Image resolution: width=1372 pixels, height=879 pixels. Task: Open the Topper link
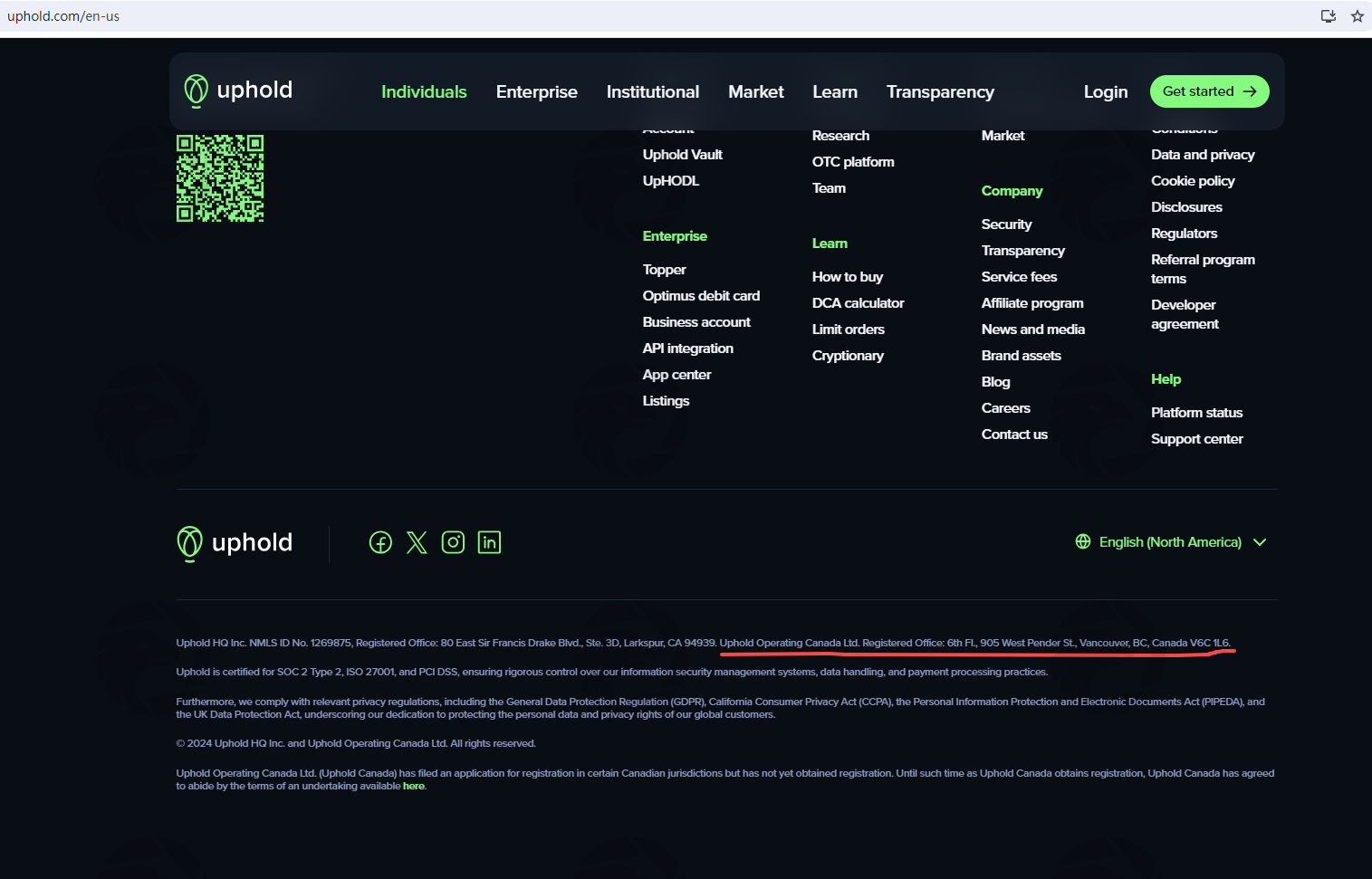665,270
